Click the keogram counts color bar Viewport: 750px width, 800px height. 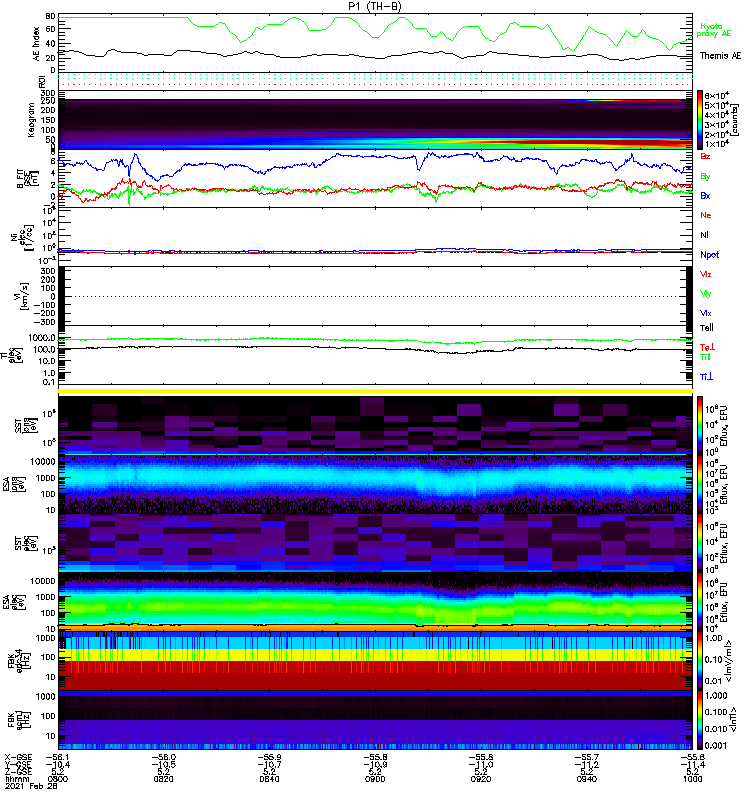pyautogui.click(x=699, y=119)
